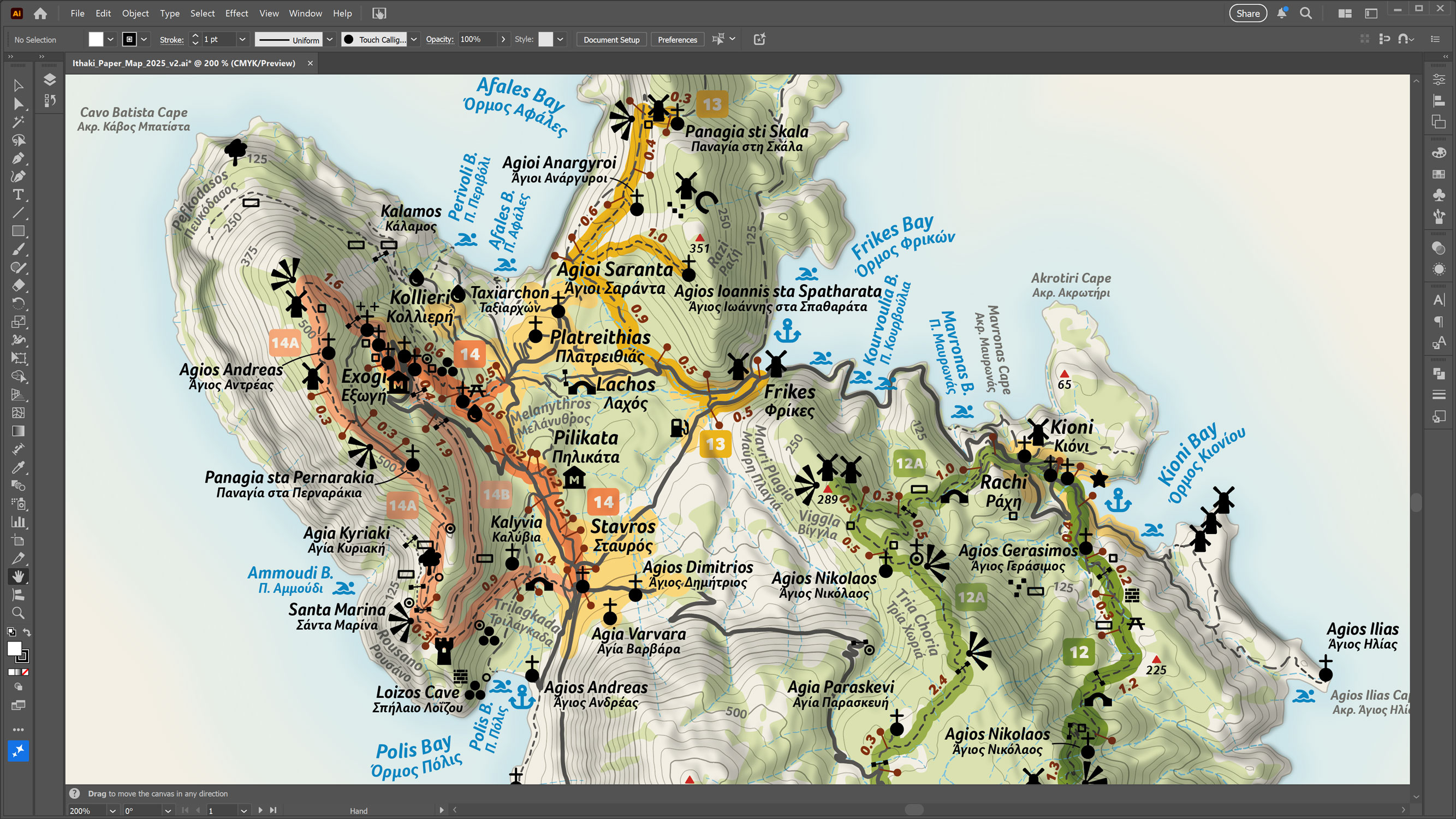Close the Ithaki map document tab
This screenshot has width=1456, height=819.
click(310, 63)
